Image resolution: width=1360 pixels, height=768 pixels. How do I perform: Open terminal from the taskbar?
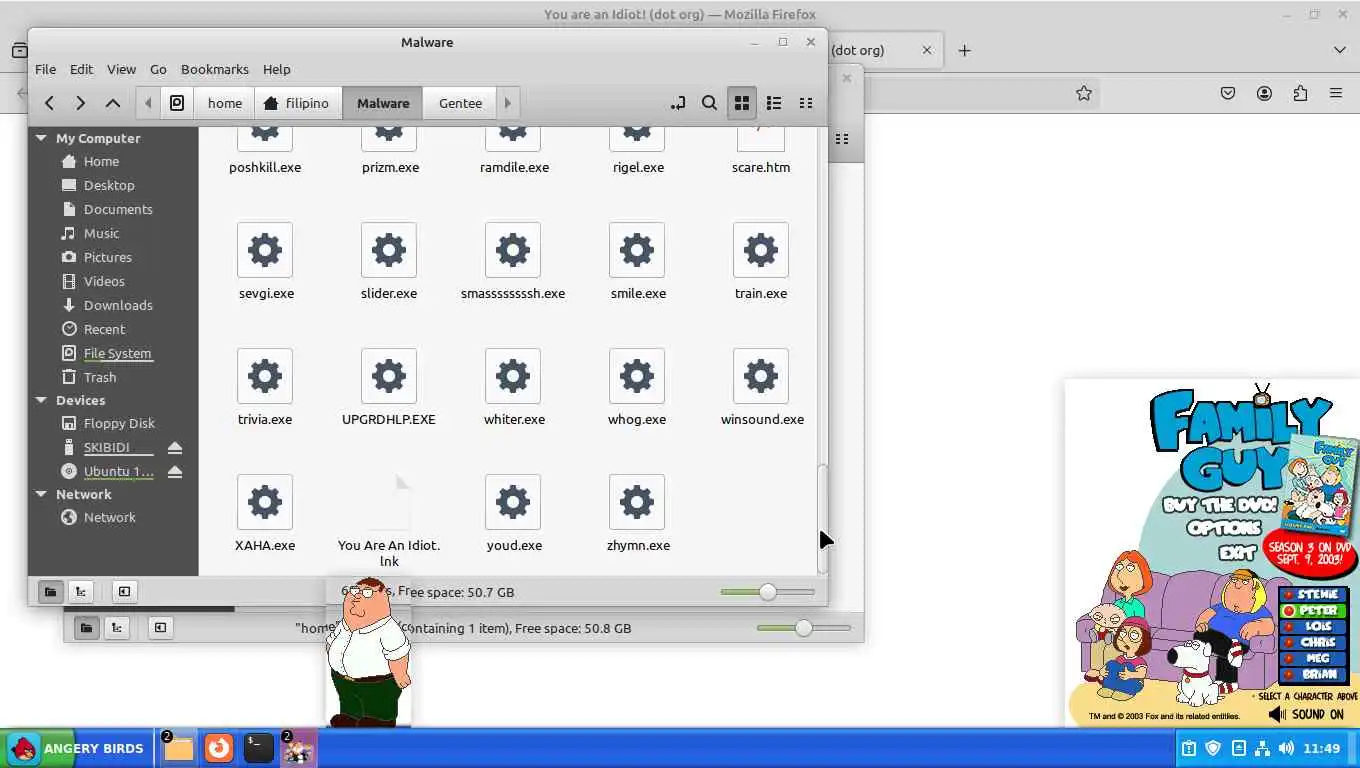(258, 748)
